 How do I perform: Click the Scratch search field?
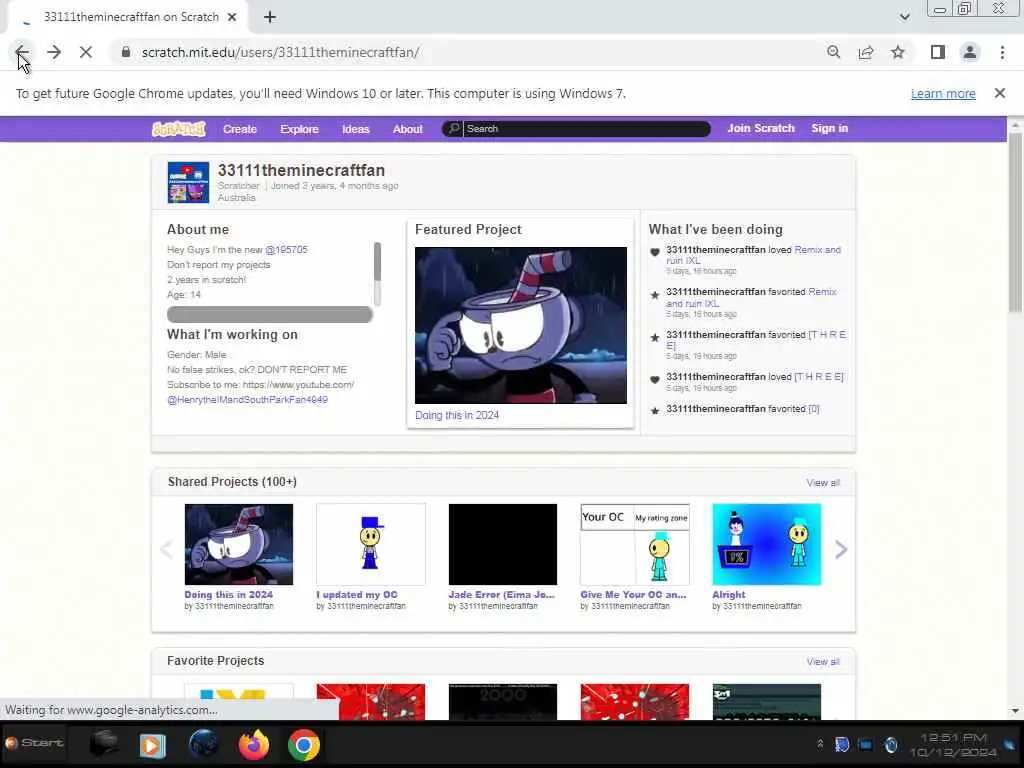[584, 129]
